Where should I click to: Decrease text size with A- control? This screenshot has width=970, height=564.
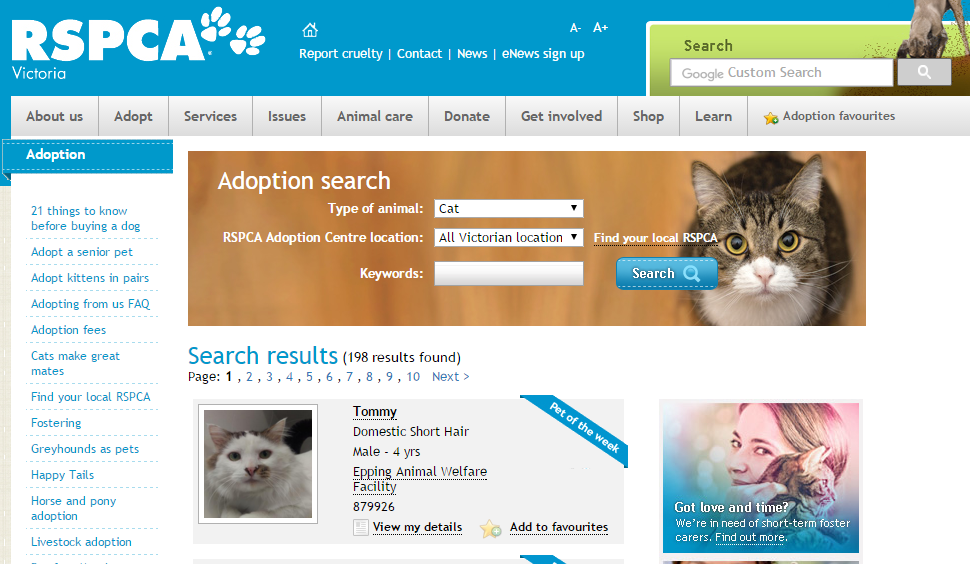pos(575,28)
